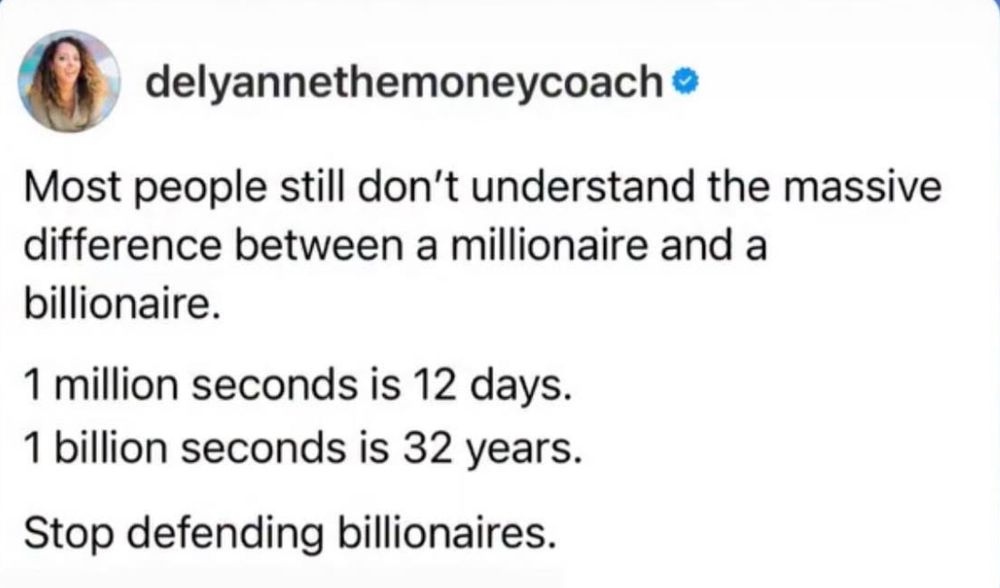Click the 'Stop defending billionaires.' sentence
The width and height of the screenshot is (1000, 588).
point(290,533)
